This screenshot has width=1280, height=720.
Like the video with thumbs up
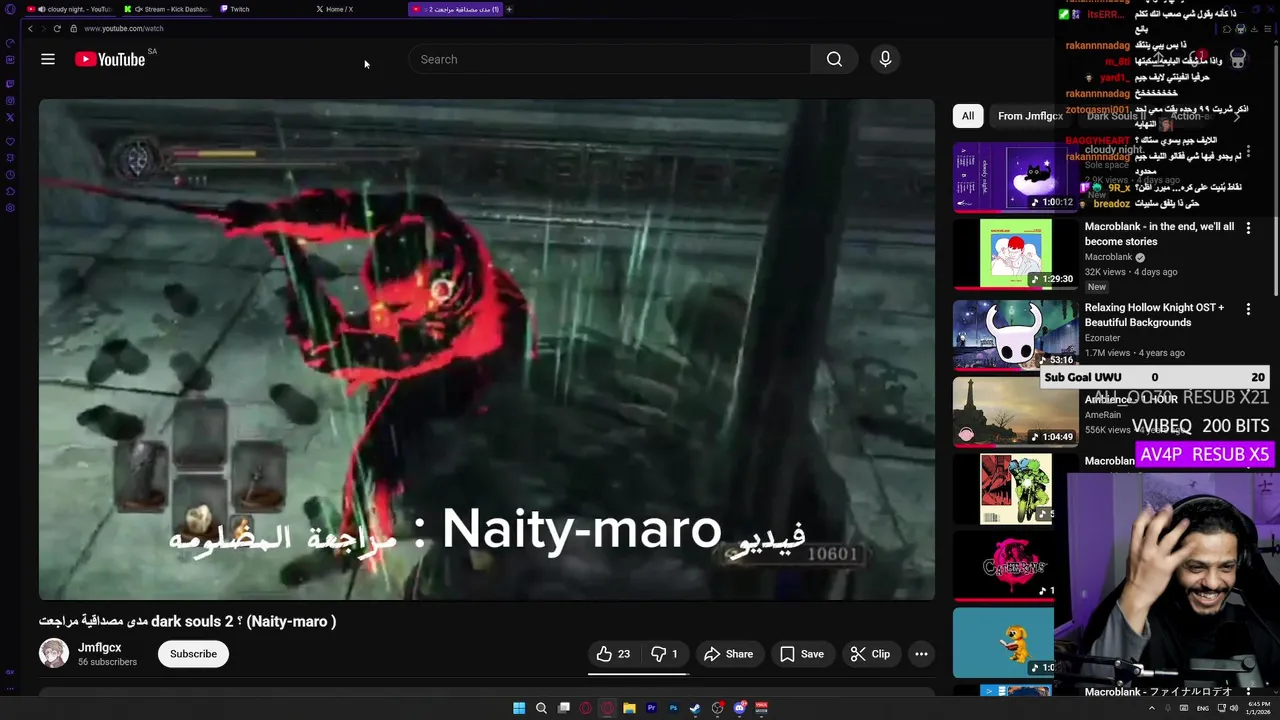[x=613, y=654]
